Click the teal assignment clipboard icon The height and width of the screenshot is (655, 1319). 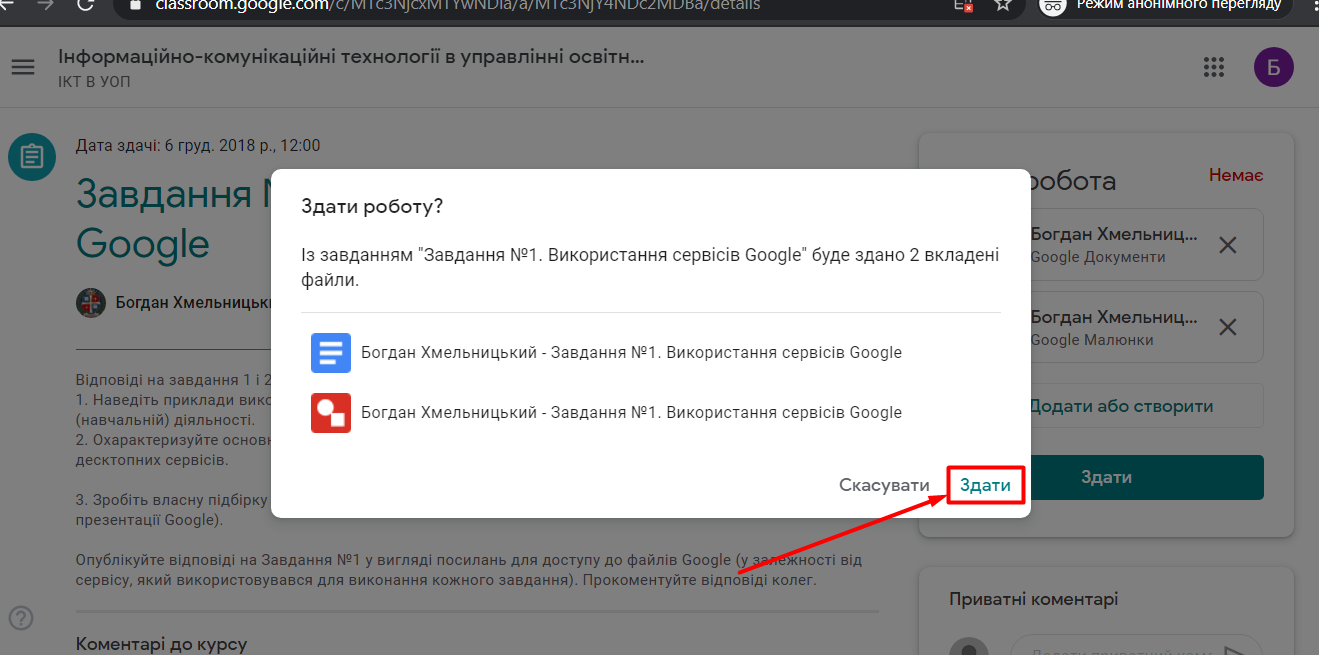pos(32,157)
